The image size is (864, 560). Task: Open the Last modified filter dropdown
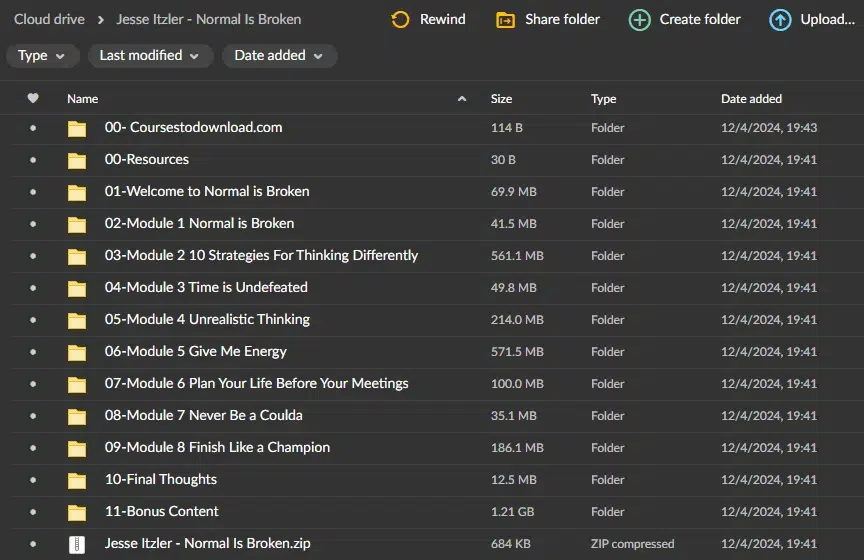(150, 56)
